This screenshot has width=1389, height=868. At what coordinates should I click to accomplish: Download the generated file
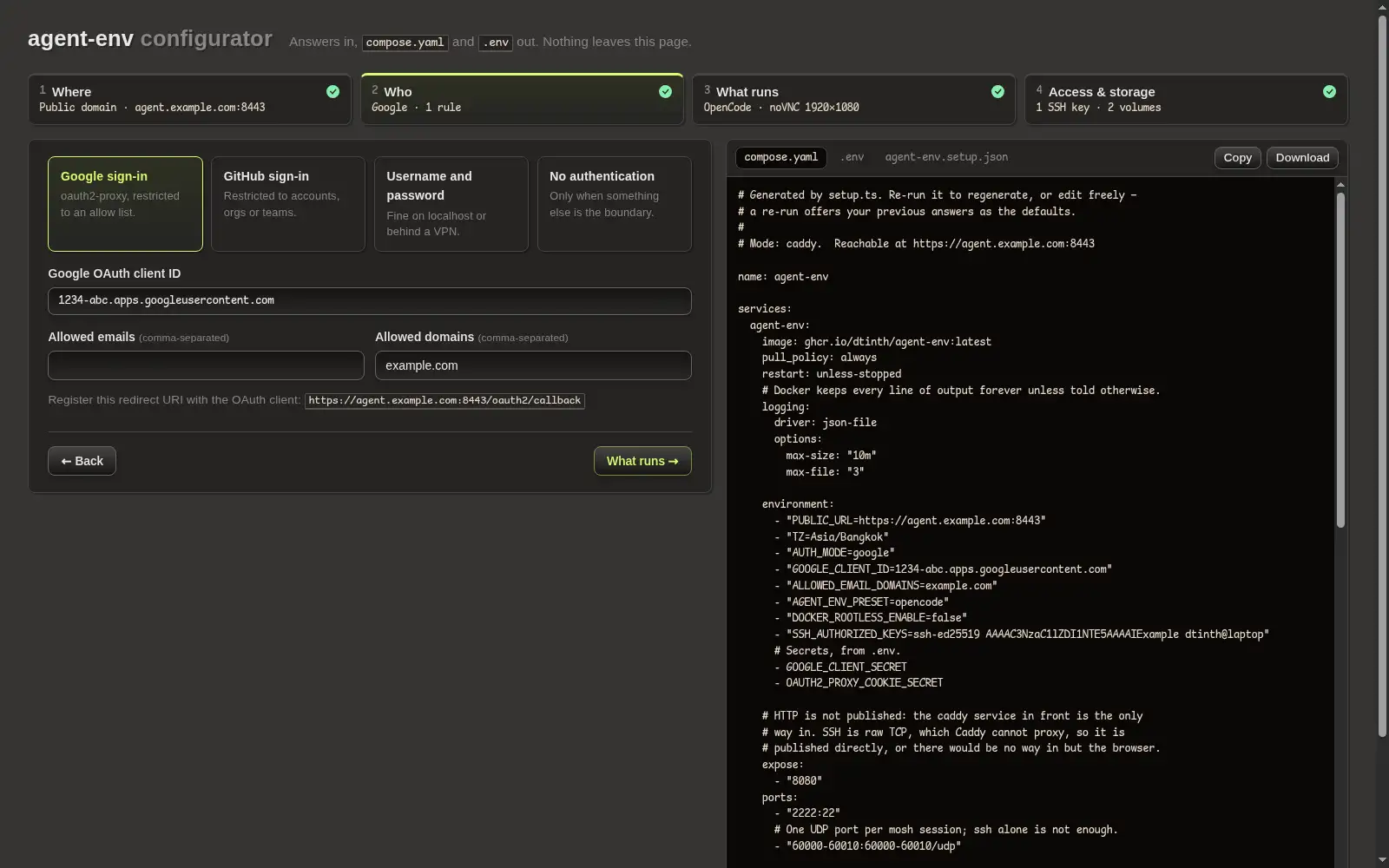pos(1302,157)
